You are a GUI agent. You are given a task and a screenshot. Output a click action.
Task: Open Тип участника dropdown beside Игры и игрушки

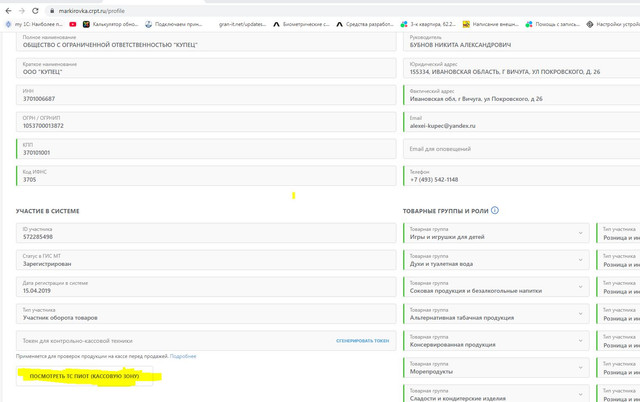click(x=618, y=233)
